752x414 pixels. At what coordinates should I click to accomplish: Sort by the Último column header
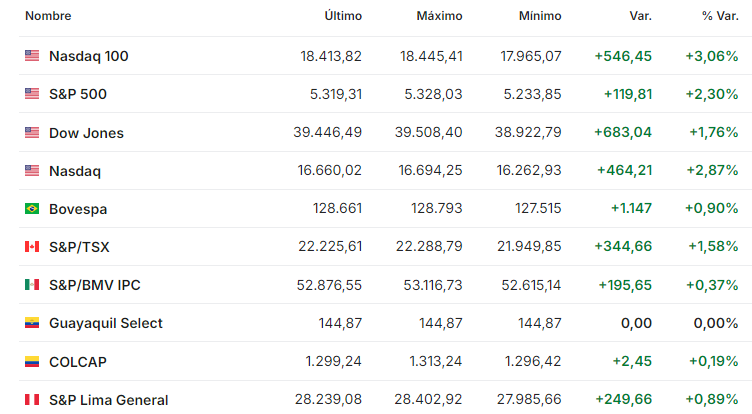pos(343,16)
